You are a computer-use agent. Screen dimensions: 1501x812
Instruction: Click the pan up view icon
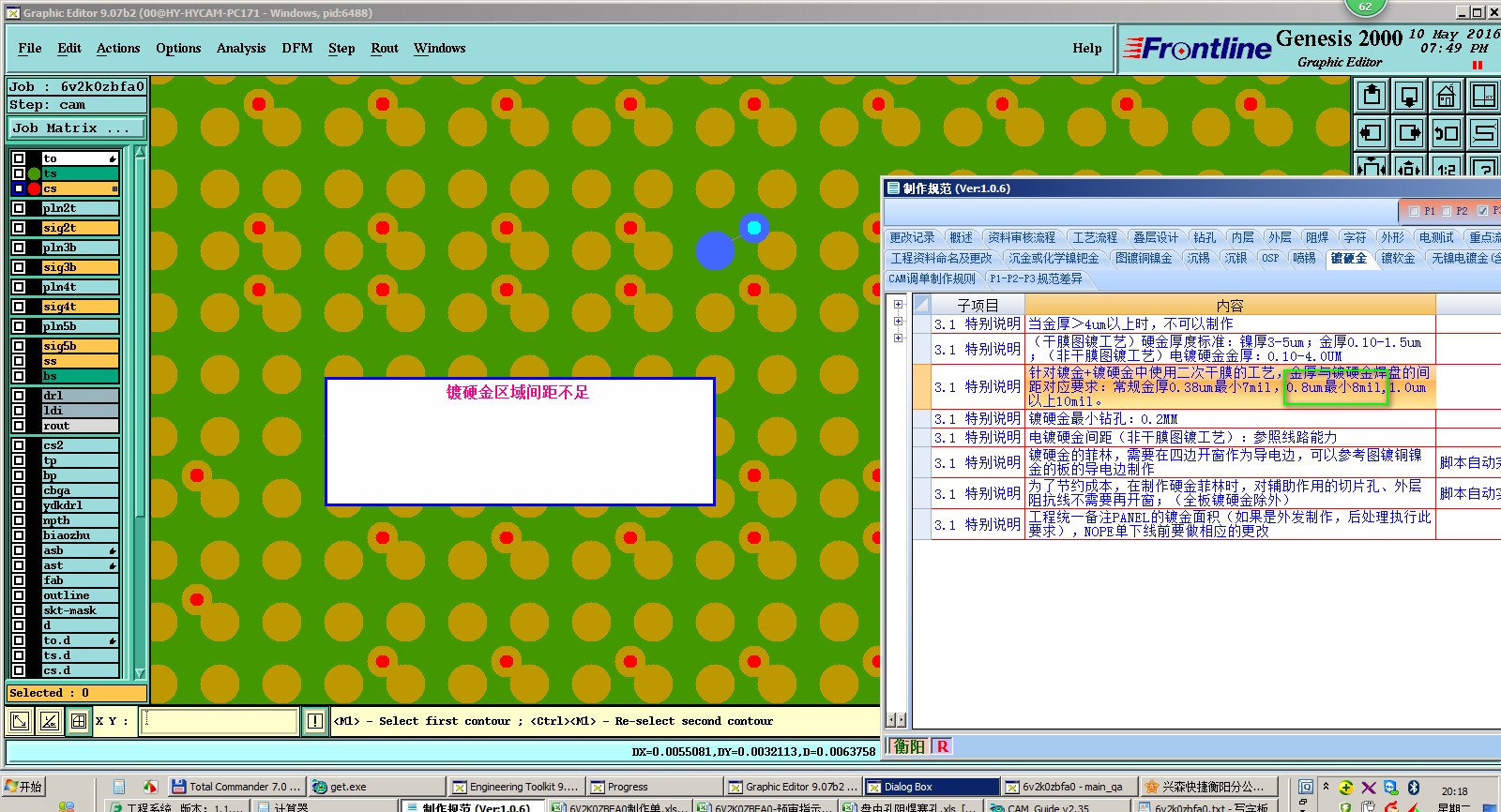[1372, 96]
